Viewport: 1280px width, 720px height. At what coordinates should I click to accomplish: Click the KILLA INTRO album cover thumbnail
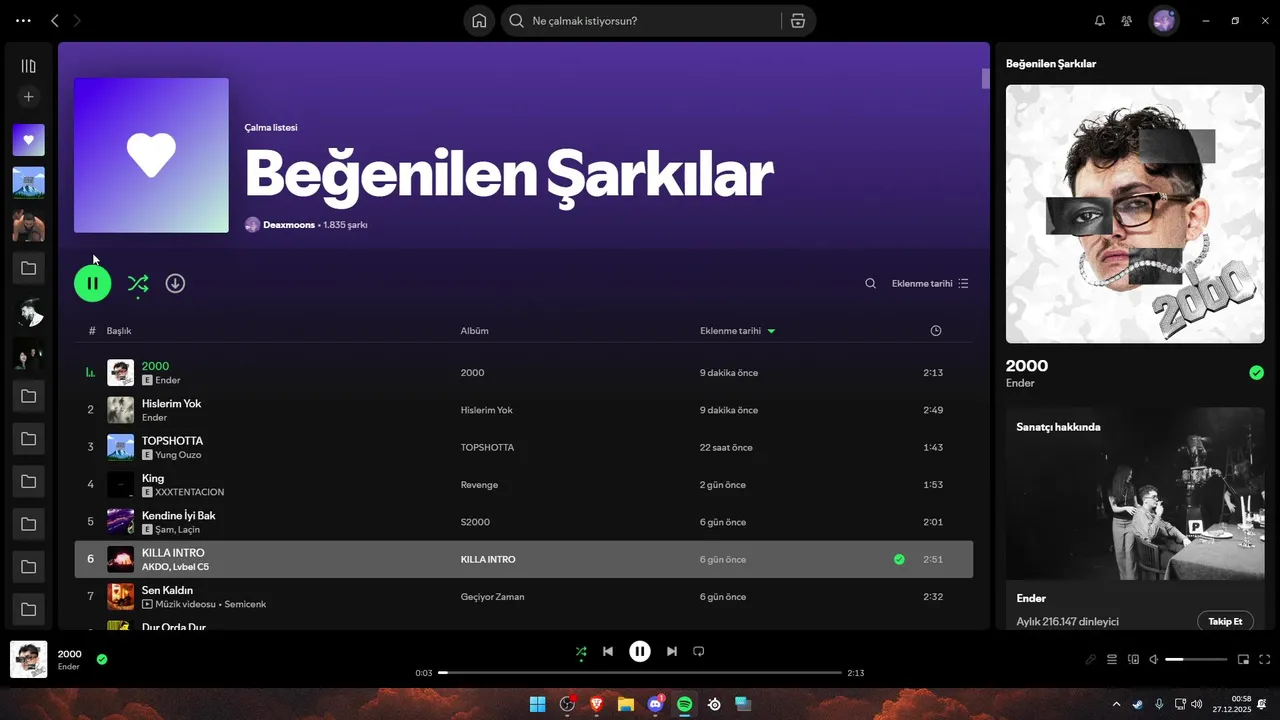point(120,559)
